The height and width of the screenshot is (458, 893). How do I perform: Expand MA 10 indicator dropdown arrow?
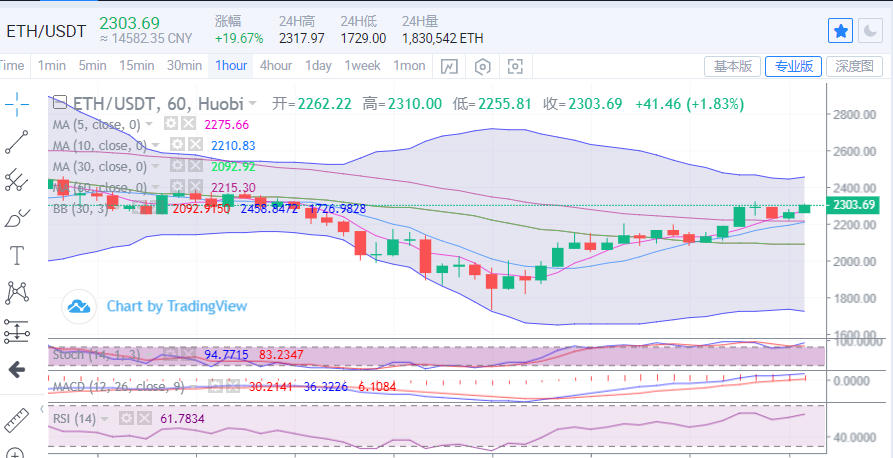[157, 145]
